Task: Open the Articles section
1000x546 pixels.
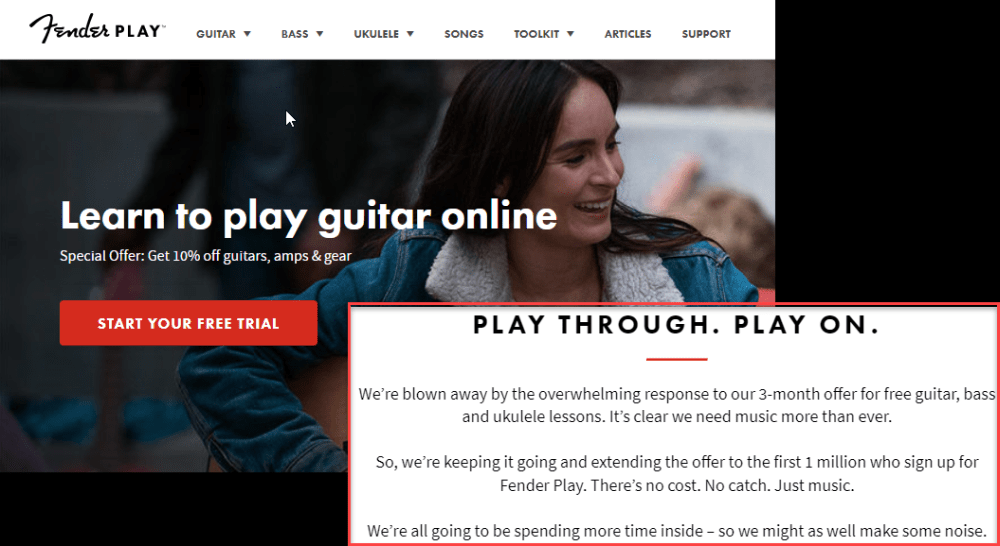Action: point(628,34)
